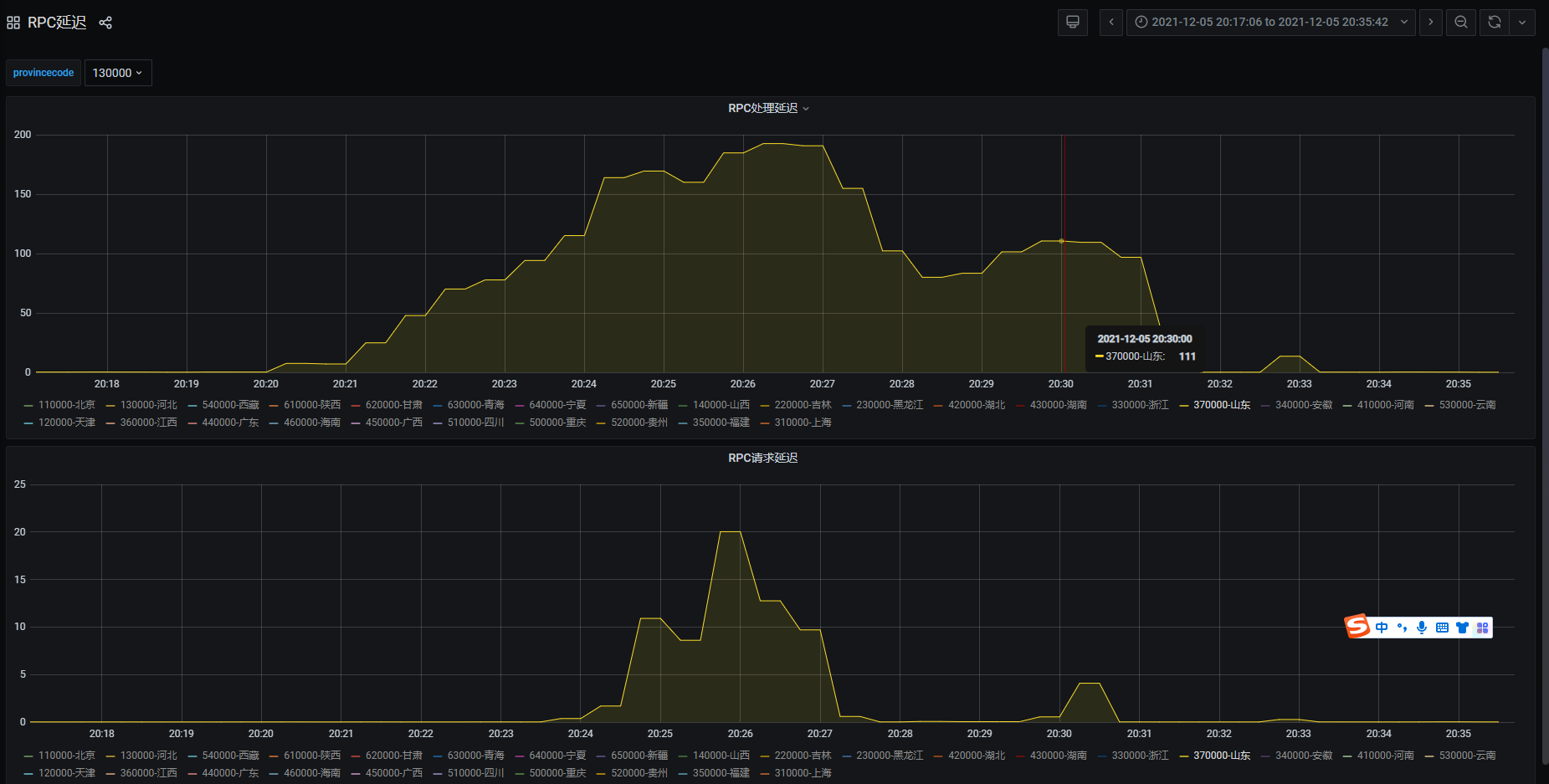Open Sogou soft keyboard
Viewport: 1549px width, 784px height.
1442,628
